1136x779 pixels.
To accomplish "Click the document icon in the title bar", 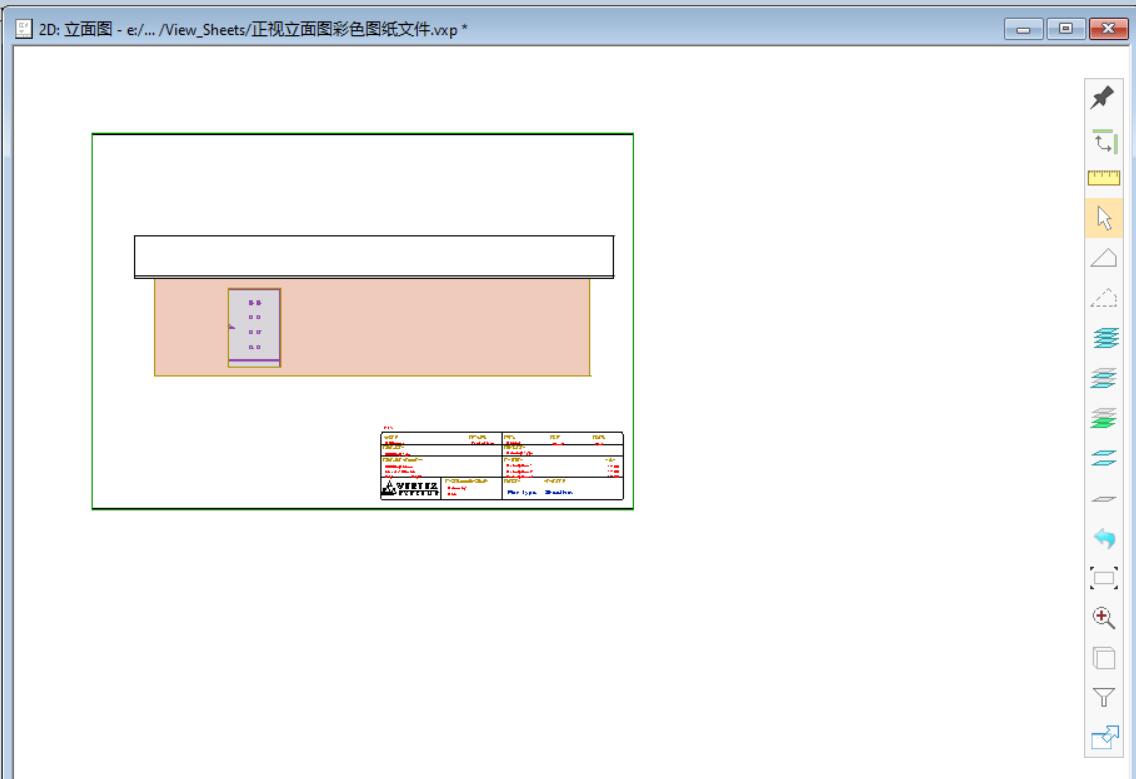I will pyautogui.click(x=24, y=28).
